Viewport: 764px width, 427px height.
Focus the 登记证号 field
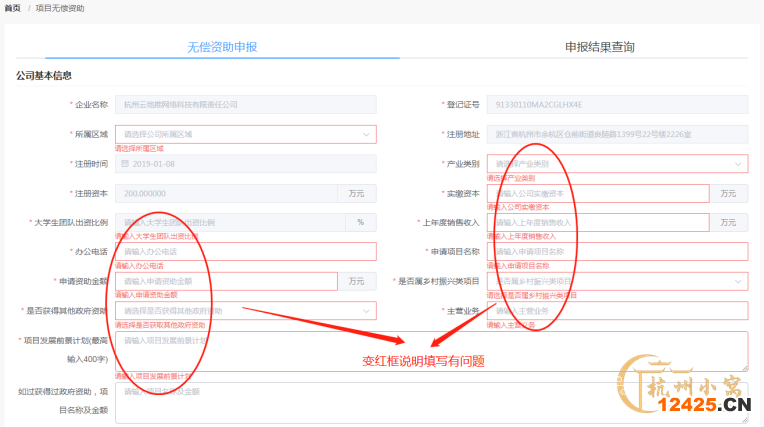(x=616, y=104)
